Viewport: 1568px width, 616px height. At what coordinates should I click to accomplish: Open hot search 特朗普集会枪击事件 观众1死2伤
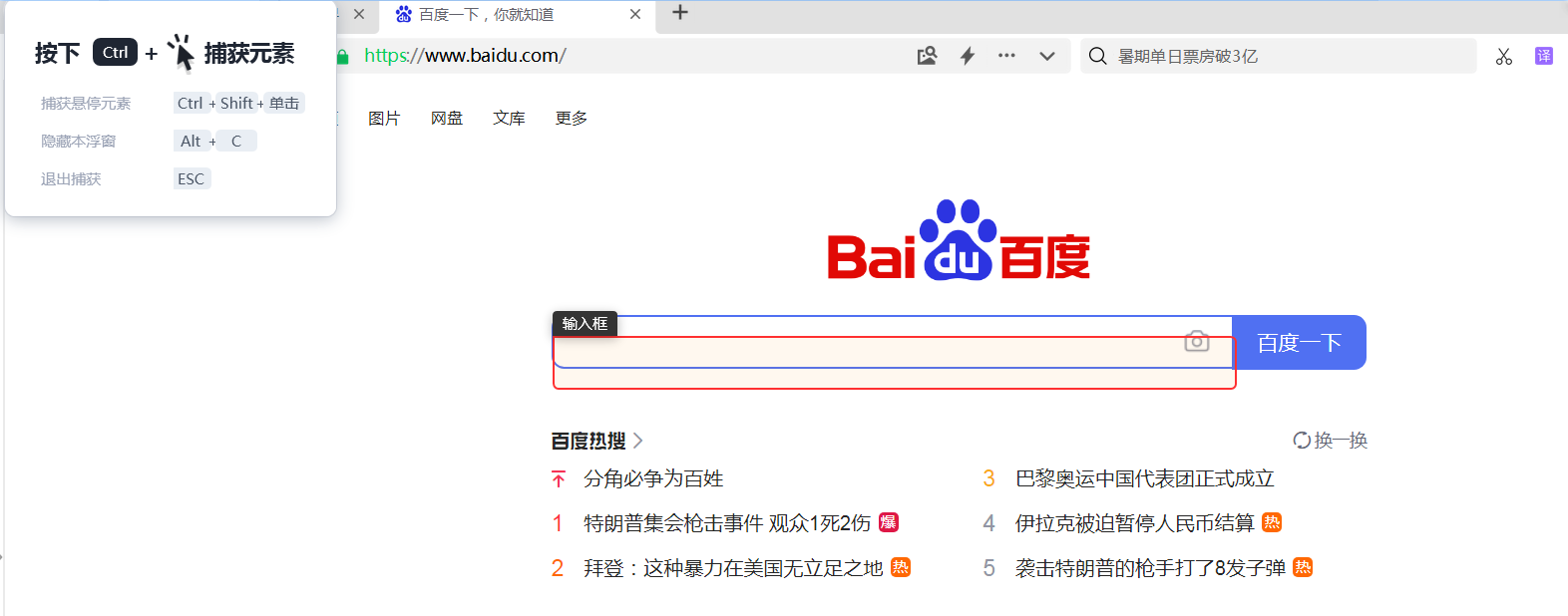(x=727, y=523)
